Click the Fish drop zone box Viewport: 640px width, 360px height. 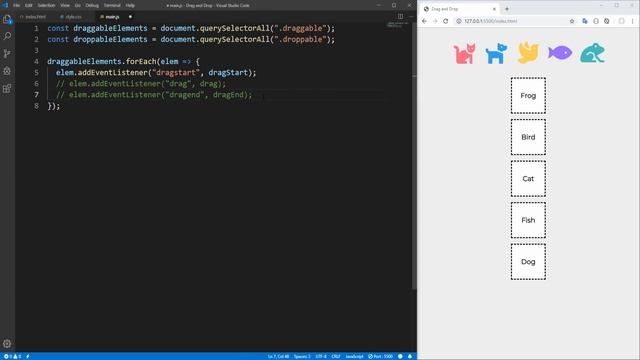(x=528, y=220)
